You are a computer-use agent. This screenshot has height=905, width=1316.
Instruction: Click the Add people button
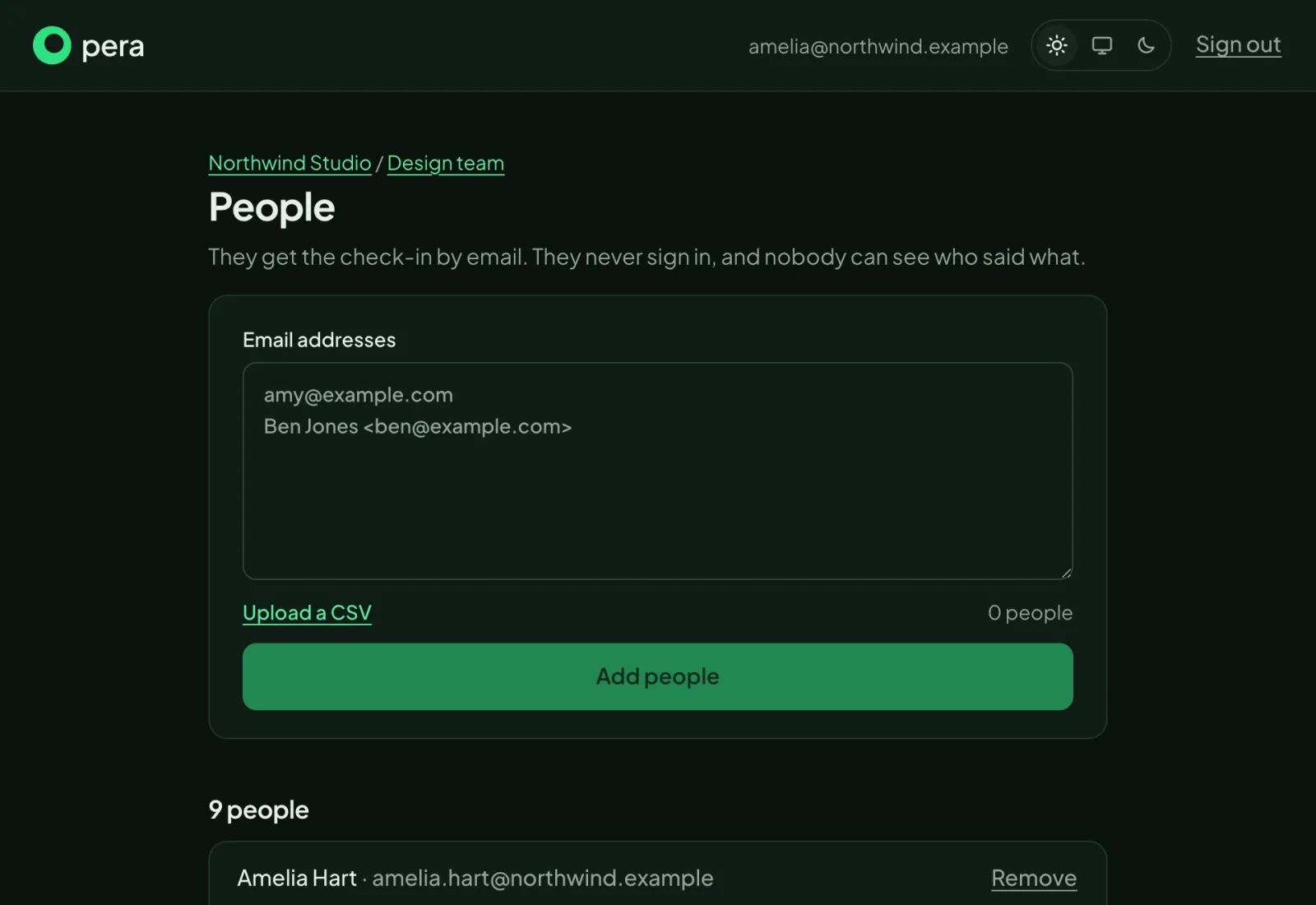click(657, 676)
